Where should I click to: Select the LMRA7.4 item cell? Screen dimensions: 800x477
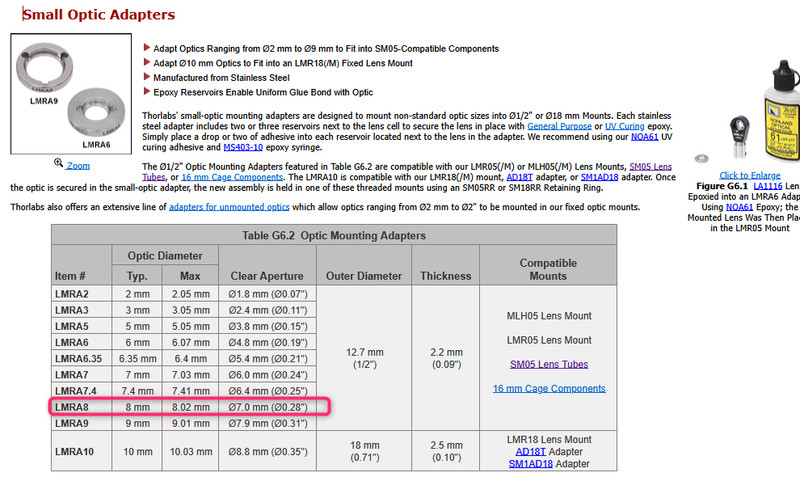pyautogui.click(x=82, y=391)
